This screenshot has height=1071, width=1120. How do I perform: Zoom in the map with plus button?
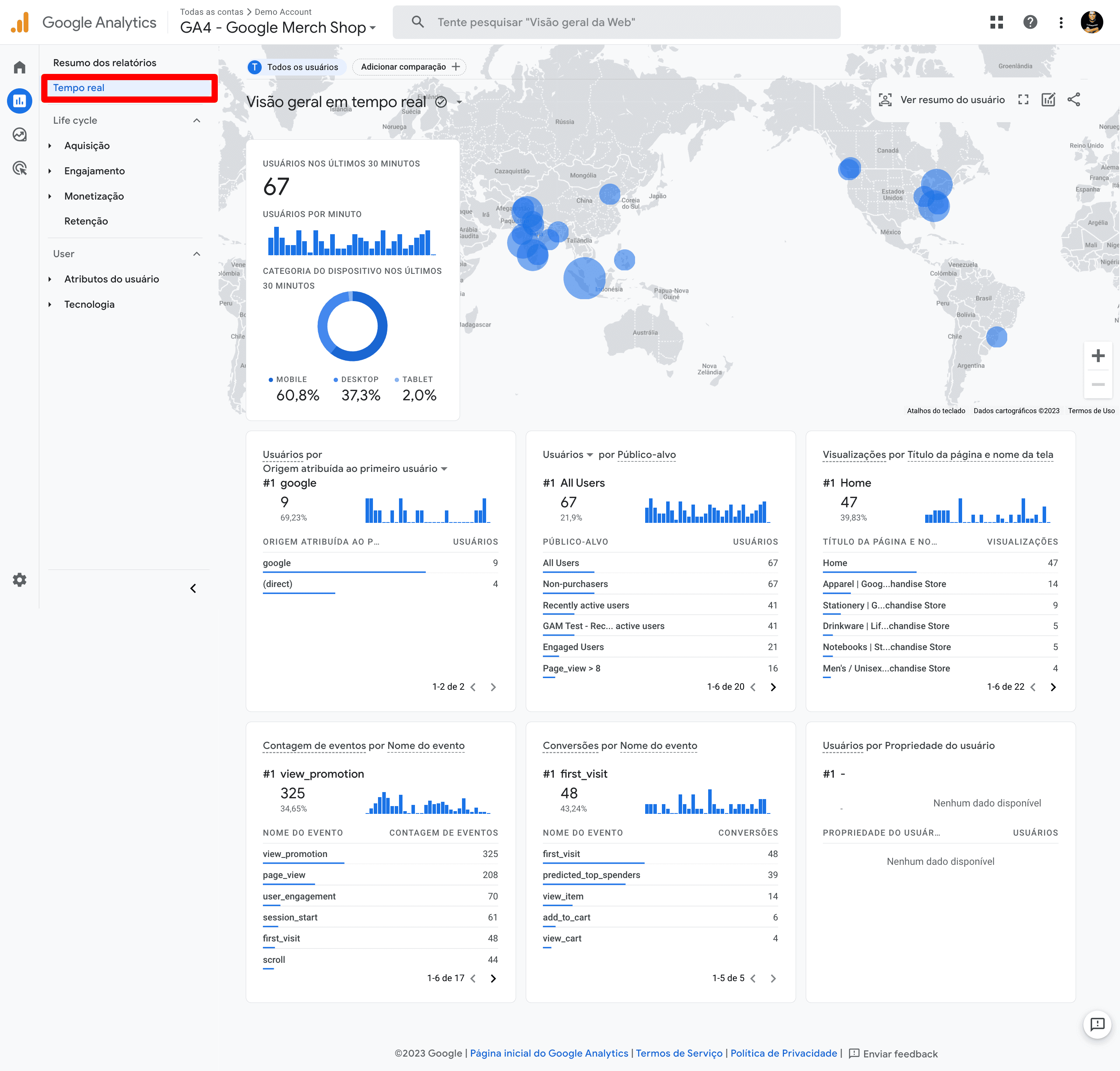click(x=1098, y=356)
